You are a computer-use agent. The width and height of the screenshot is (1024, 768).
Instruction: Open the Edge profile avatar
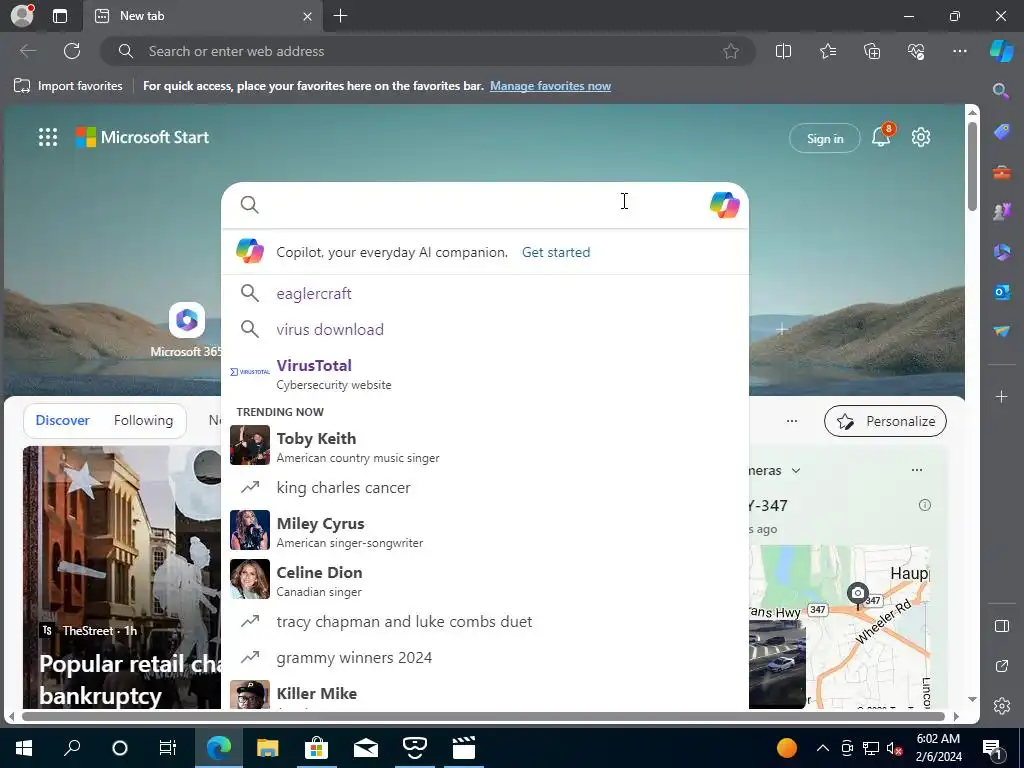pos(22,16)
